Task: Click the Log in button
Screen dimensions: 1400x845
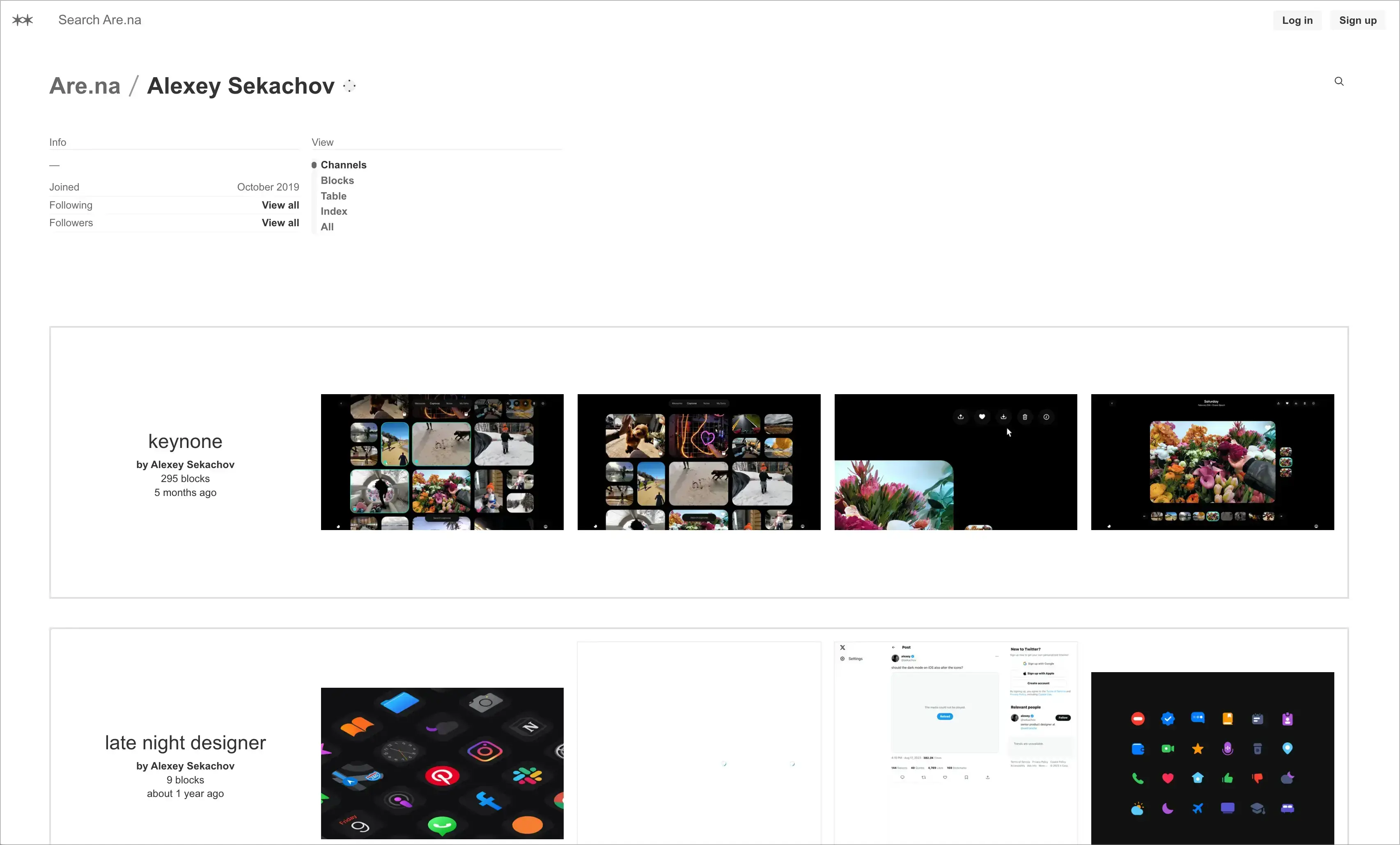Action: pyautogui.click(x=1297, y=21)
